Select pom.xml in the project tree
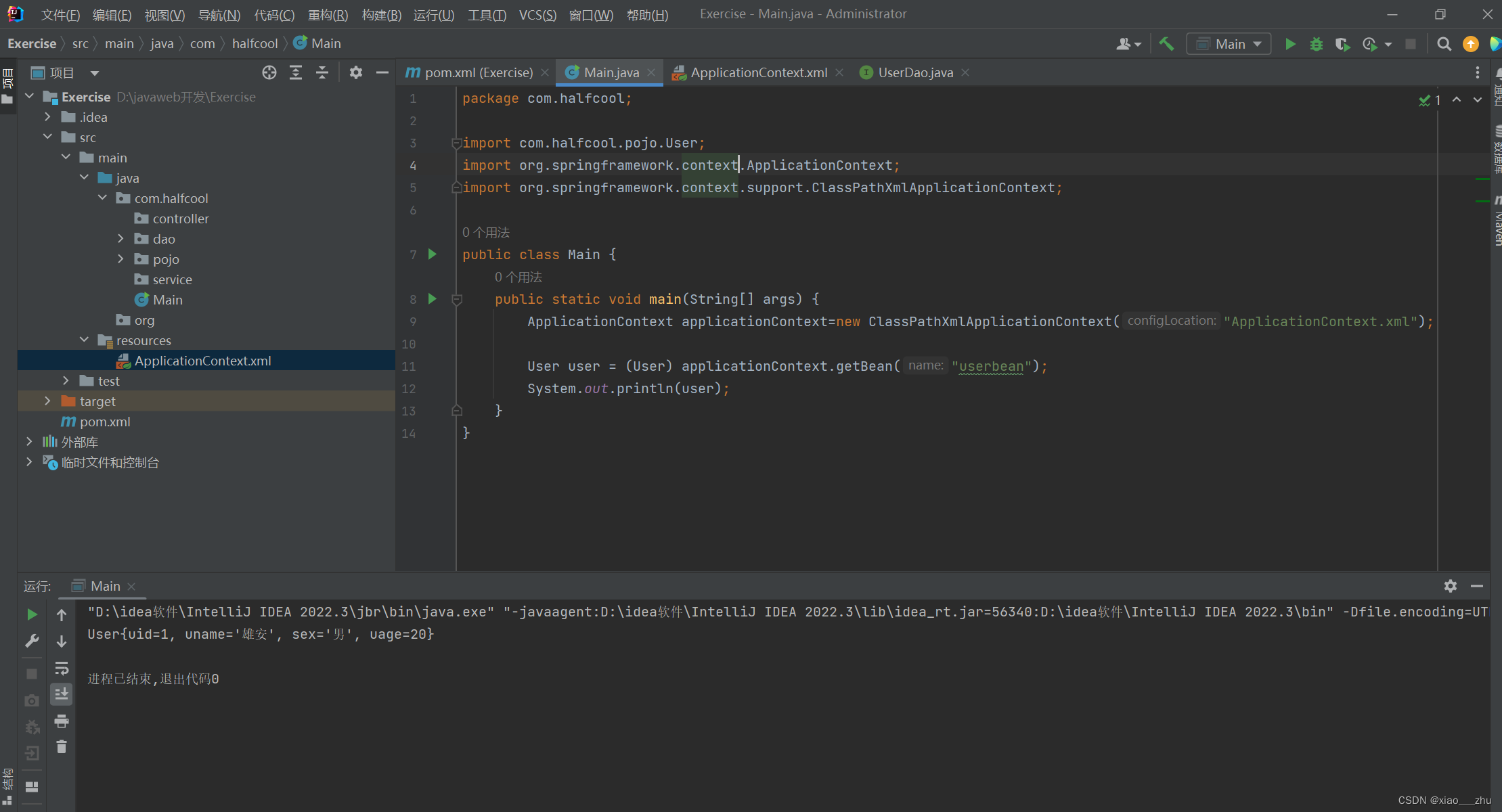 coord(105,422)
